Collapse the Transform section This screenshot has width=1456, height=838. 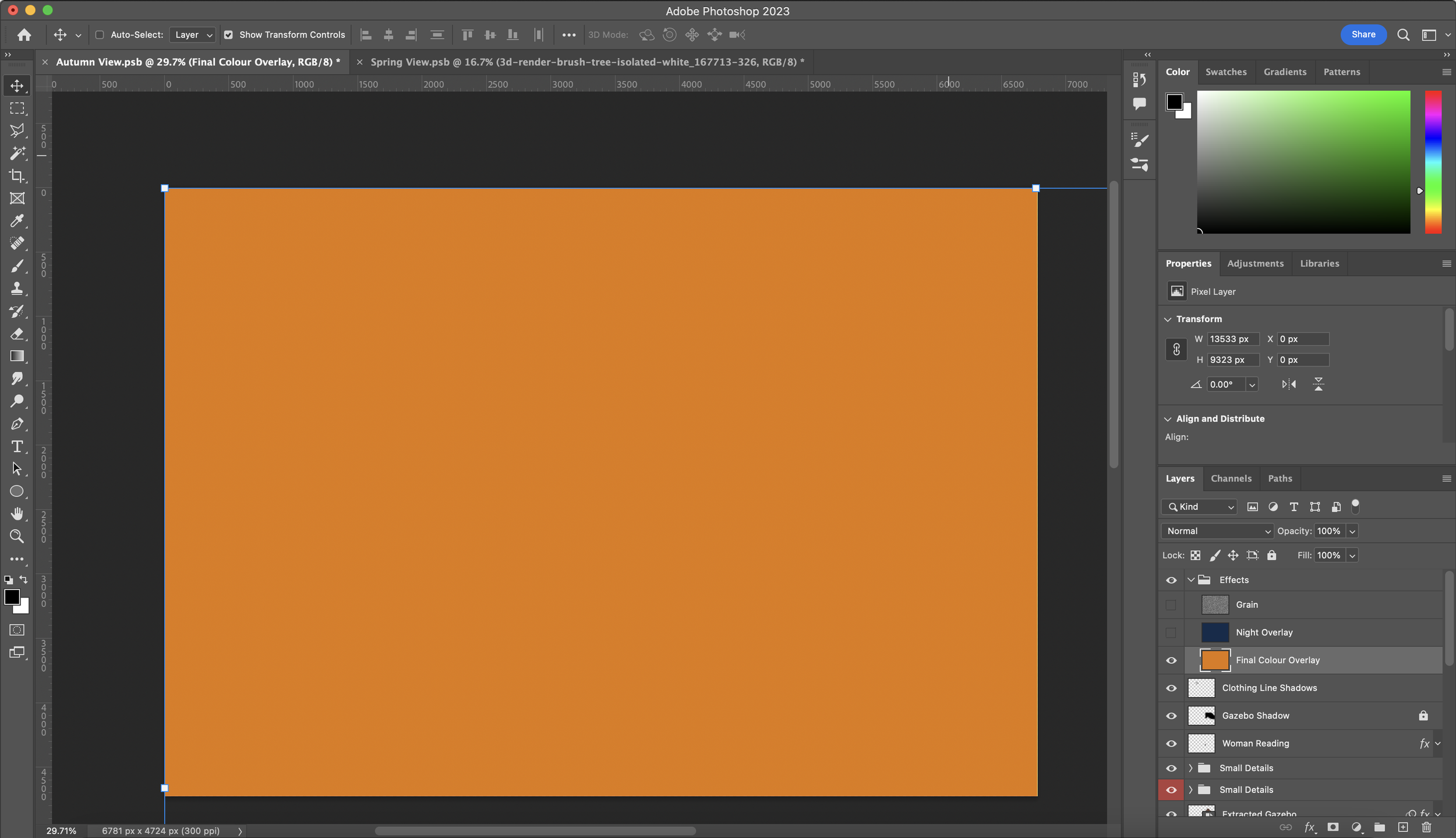1167,319
